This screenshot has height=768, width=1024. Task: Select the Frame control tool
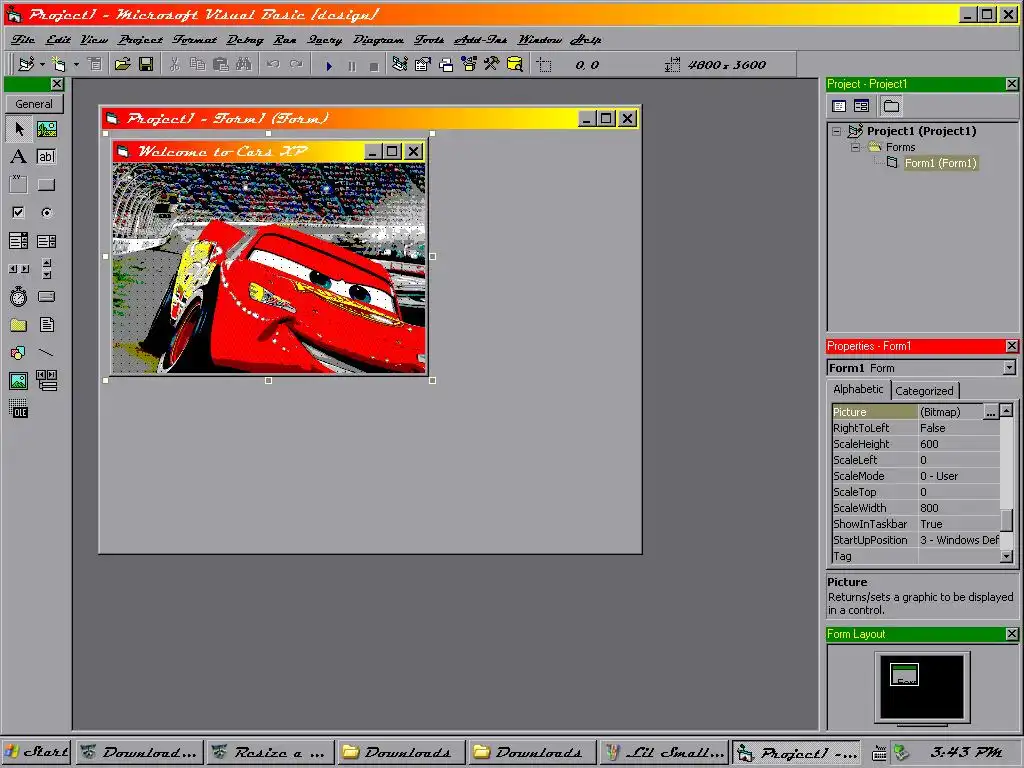pyautogui.click(x=18, y=184)
